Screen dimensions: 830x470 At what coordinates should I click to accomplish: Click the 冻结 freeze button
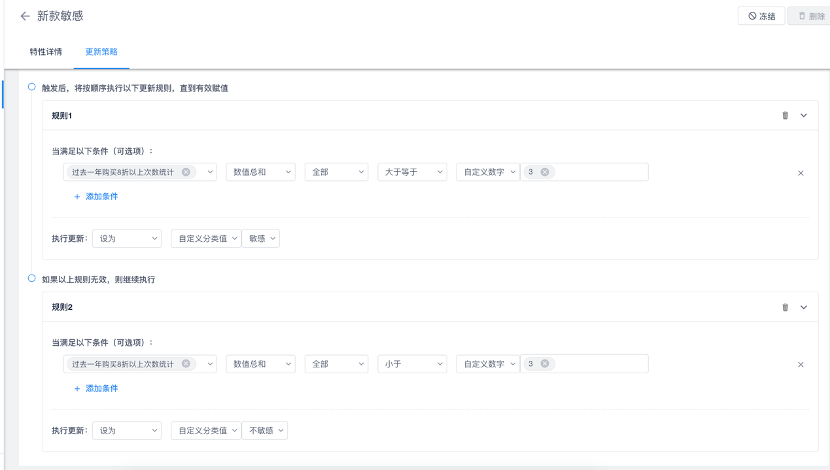761,16
